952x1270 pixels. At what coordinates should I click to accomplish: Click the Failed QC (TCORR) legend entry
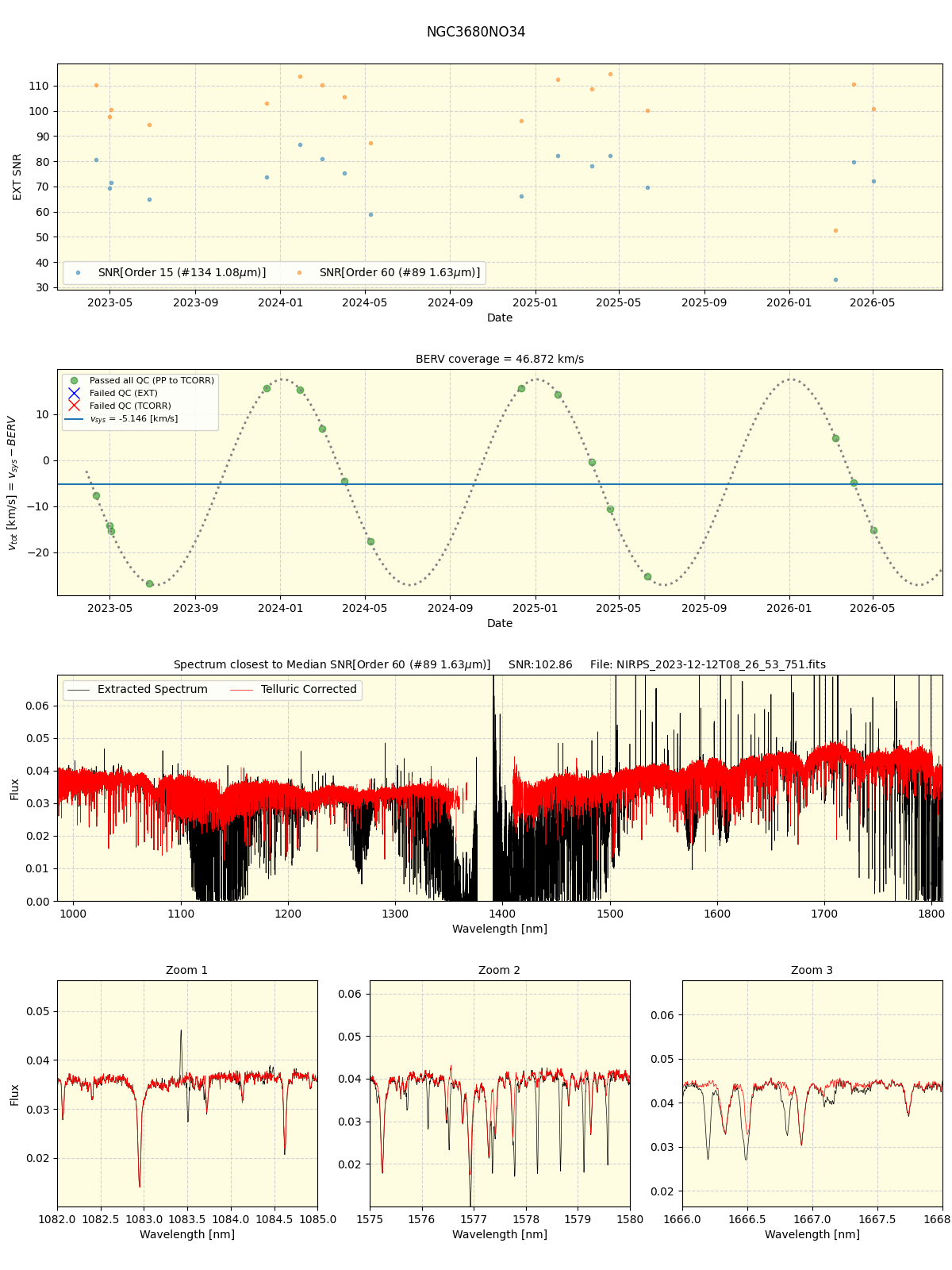120,406
